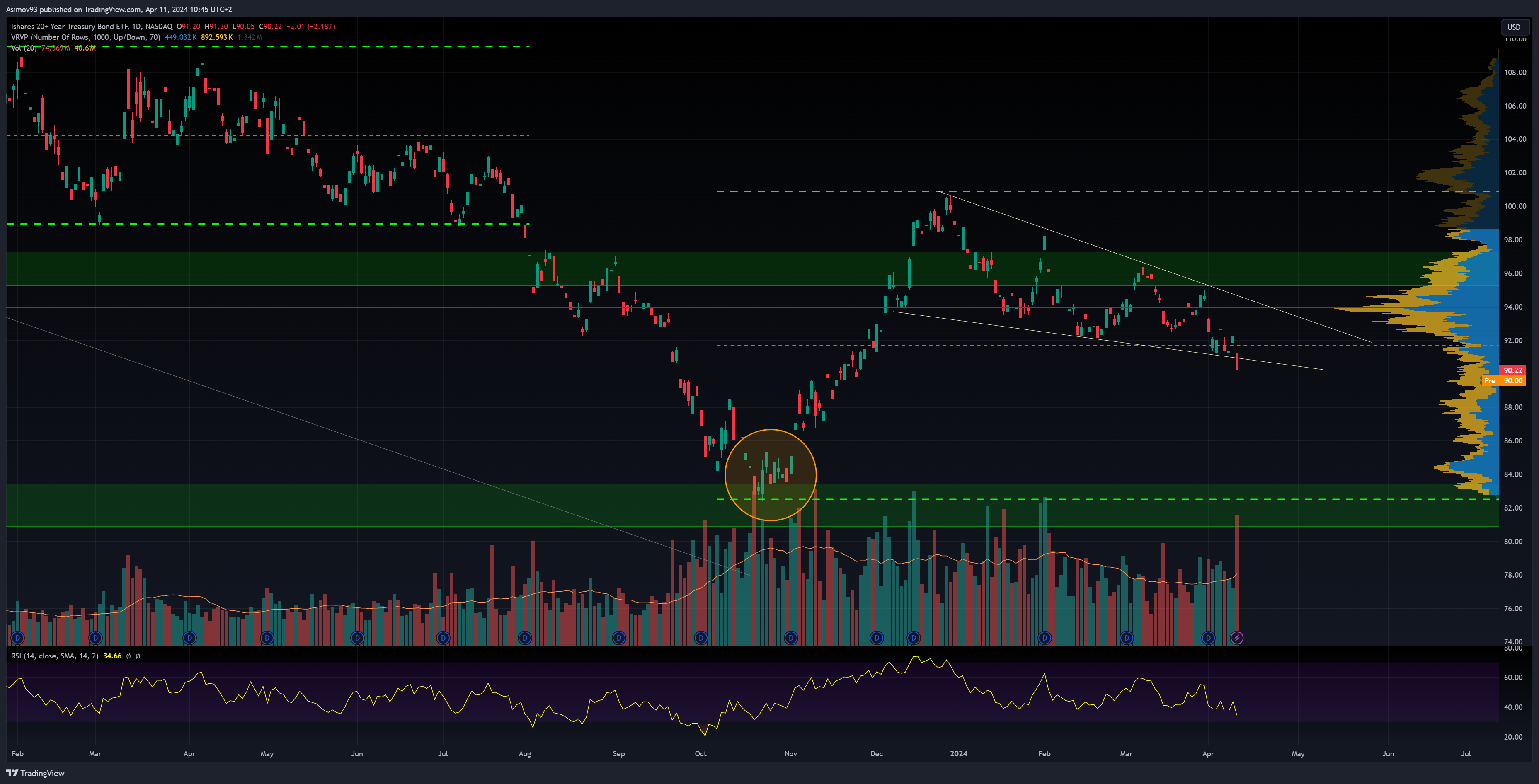Click the dividend 'D' marker above Jul
The image size is (1539, 784).
[443, 638]
